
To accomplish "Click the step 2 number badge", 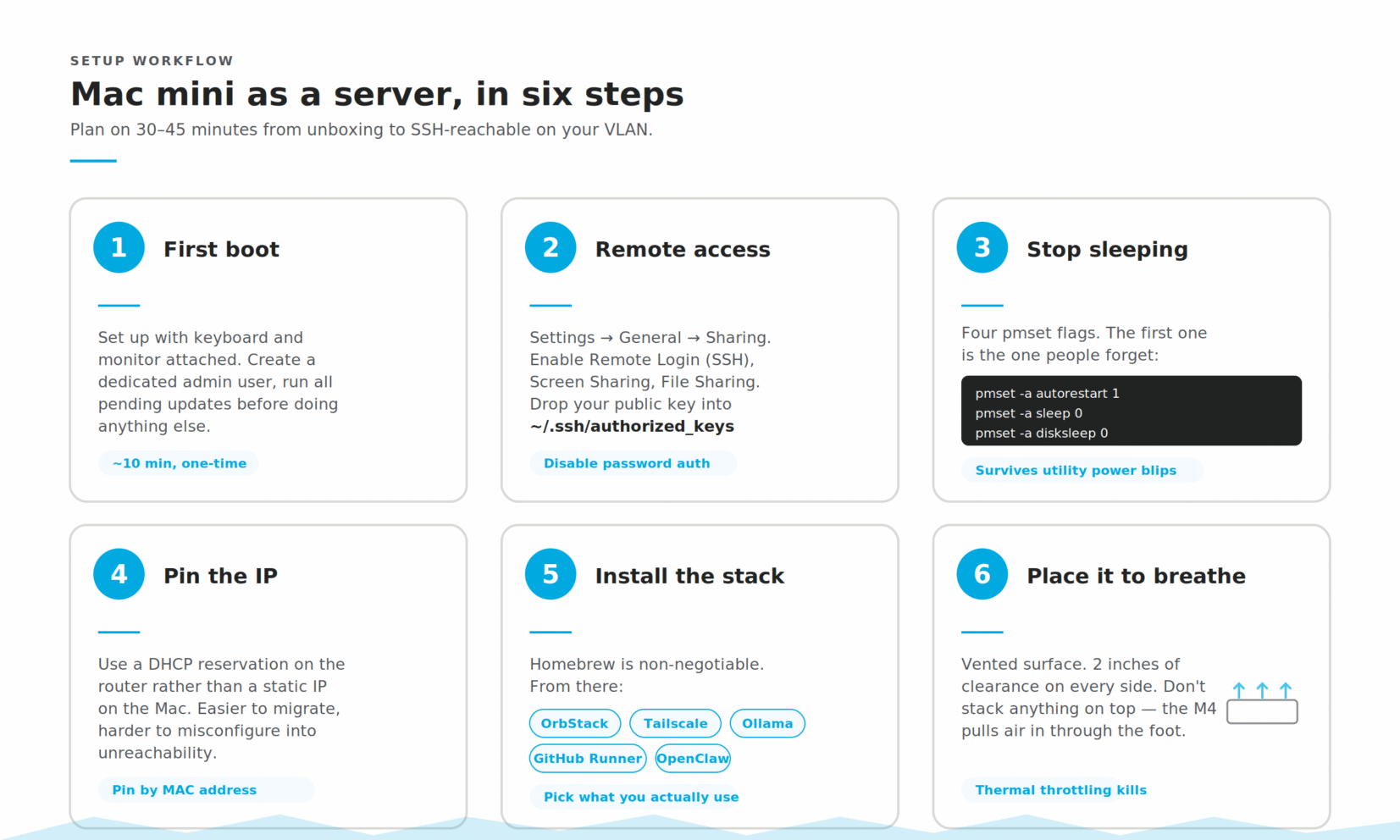I will [551, 247].
